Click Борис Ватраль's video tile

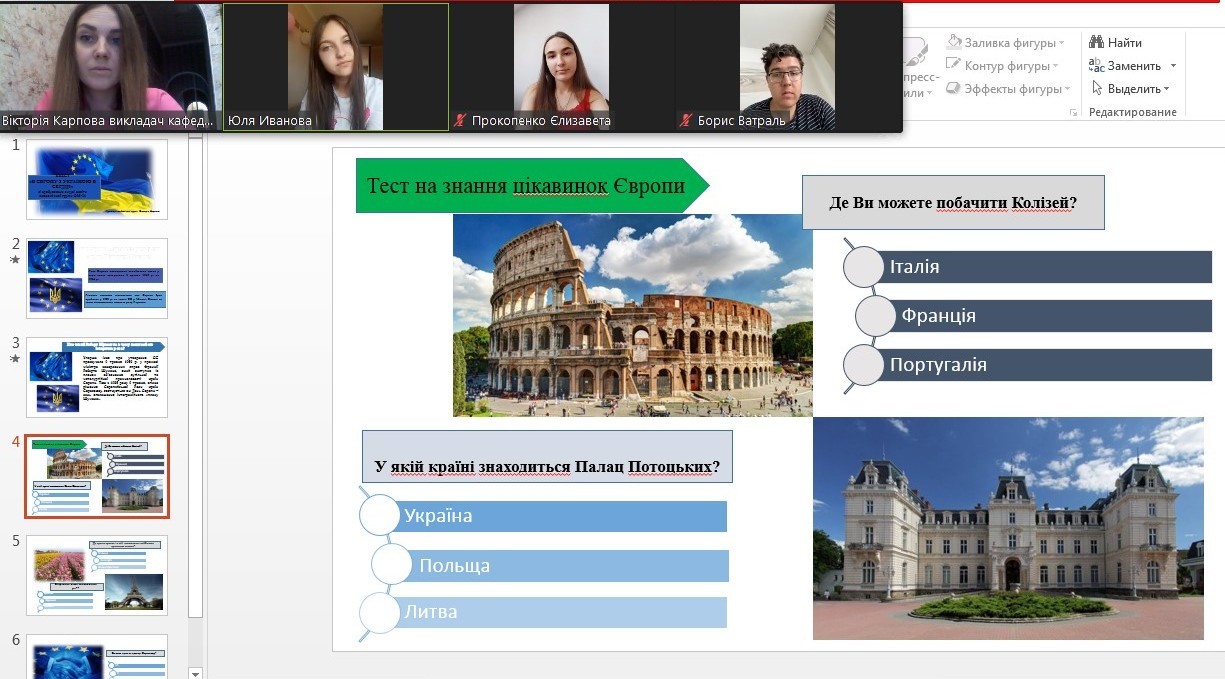788,66
